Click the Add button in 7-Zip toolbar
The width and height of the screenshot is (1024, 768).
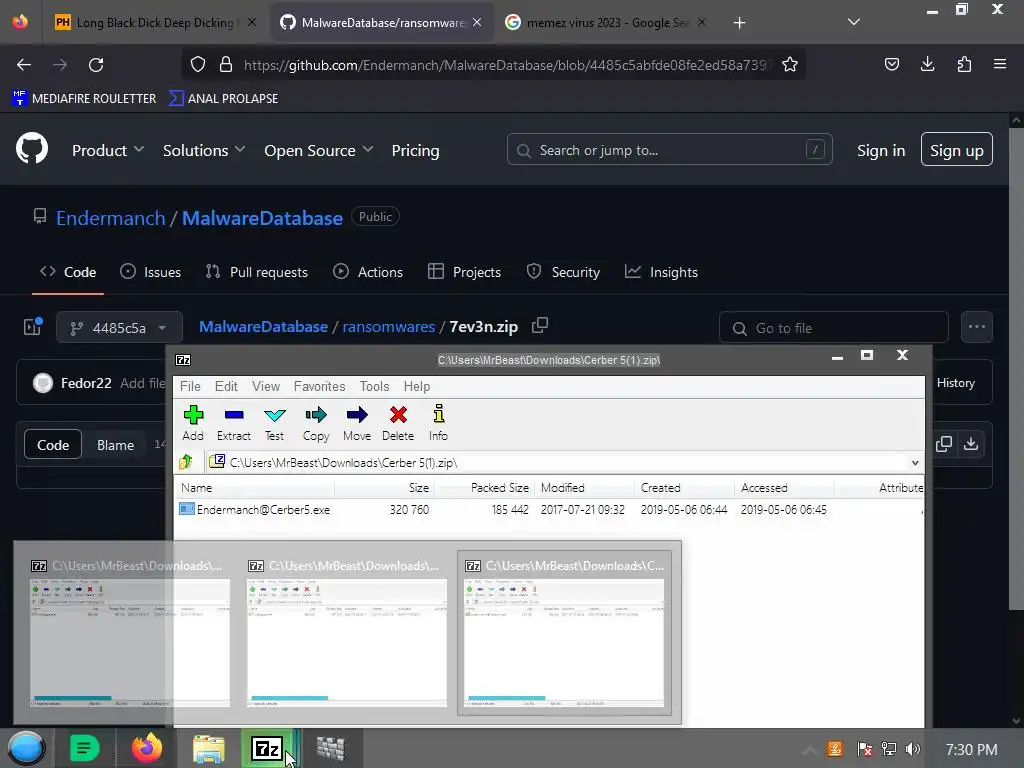(x=193, y=423)
